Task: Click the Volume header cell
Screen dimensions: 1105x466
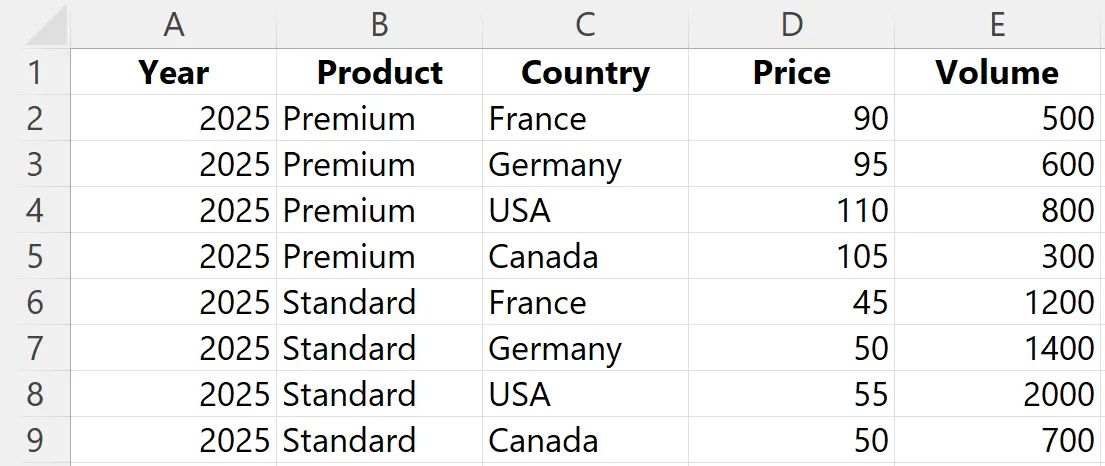Action: (x=997, y=72)
